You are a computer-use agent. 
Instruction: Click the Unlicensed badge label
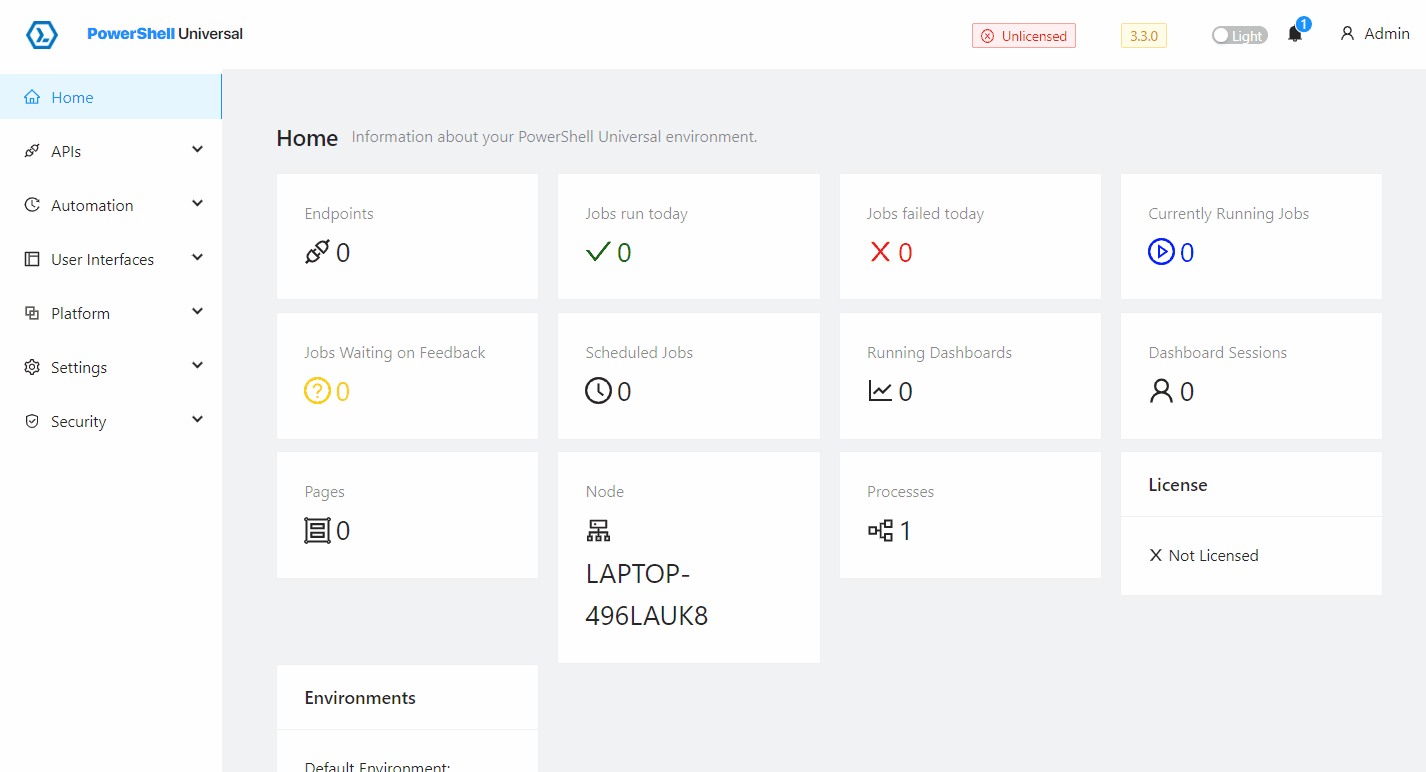pos(1024,36)
